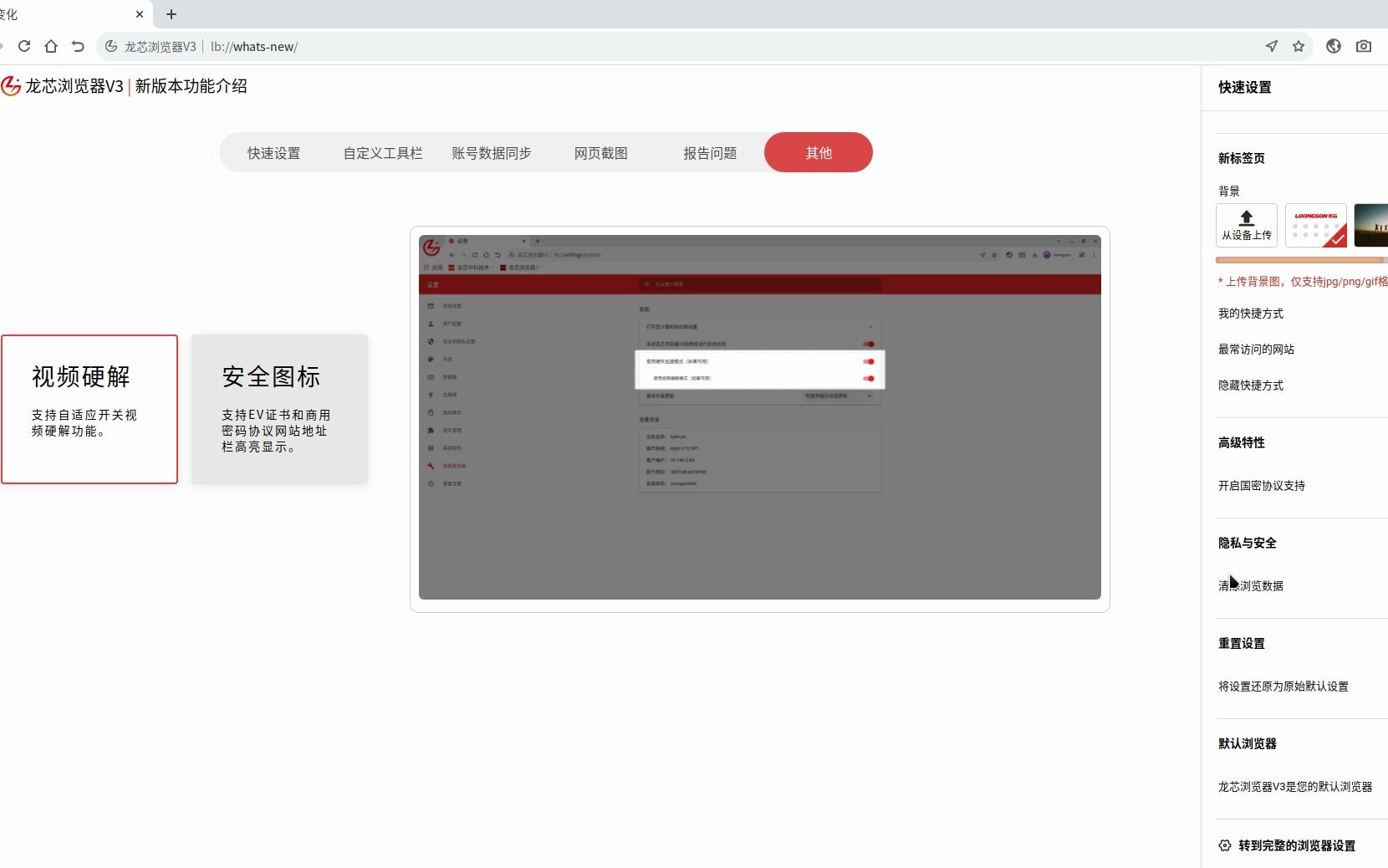Click the send/share arrow icon in address bar
Viewport: 1388px width, 868px height.
point(1272,46)
